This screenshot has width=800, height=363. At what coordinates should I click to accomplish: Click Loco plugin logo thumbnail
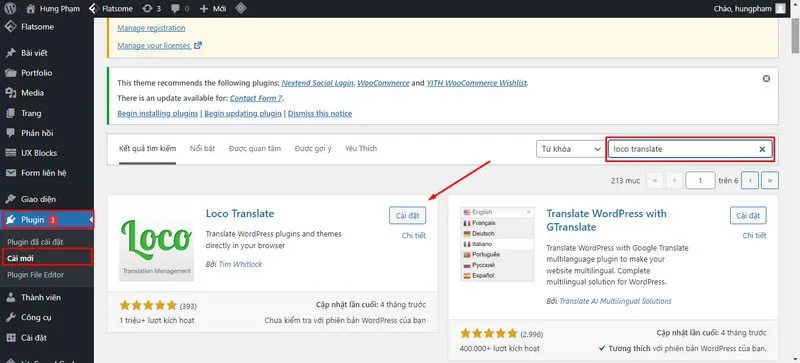click(157, 244)
